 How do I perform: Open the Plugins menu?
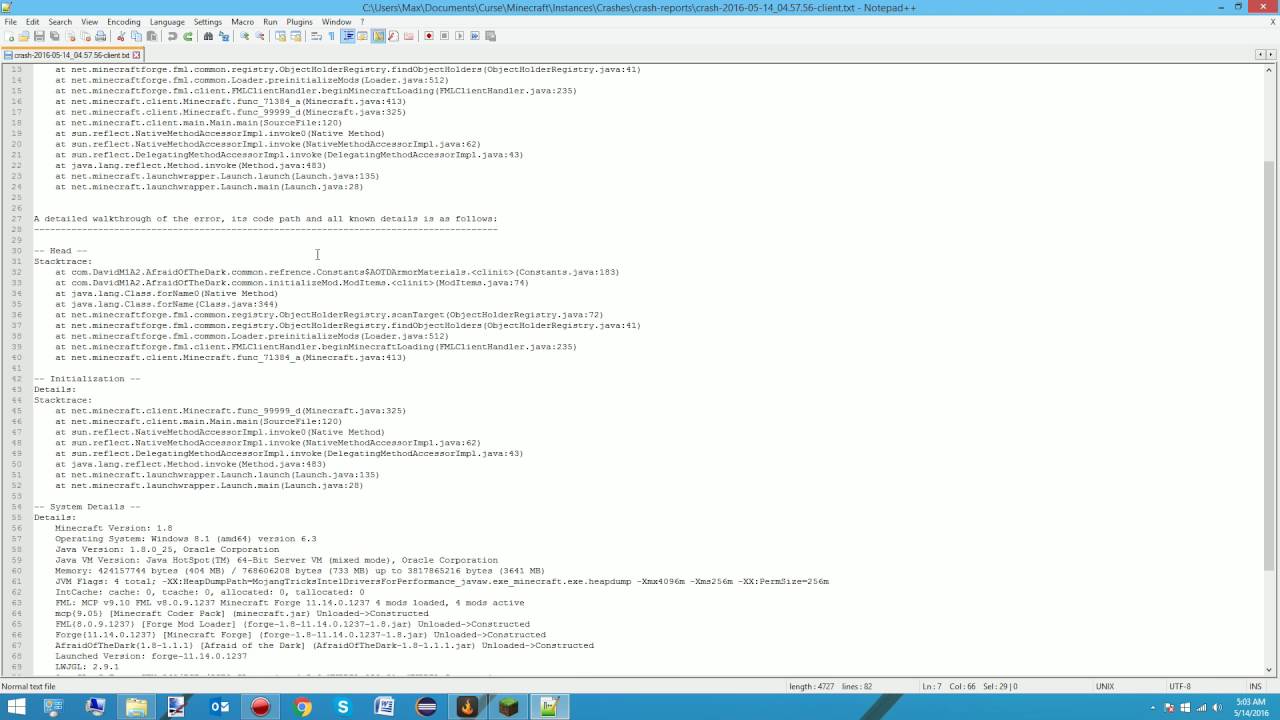point(299,21)
